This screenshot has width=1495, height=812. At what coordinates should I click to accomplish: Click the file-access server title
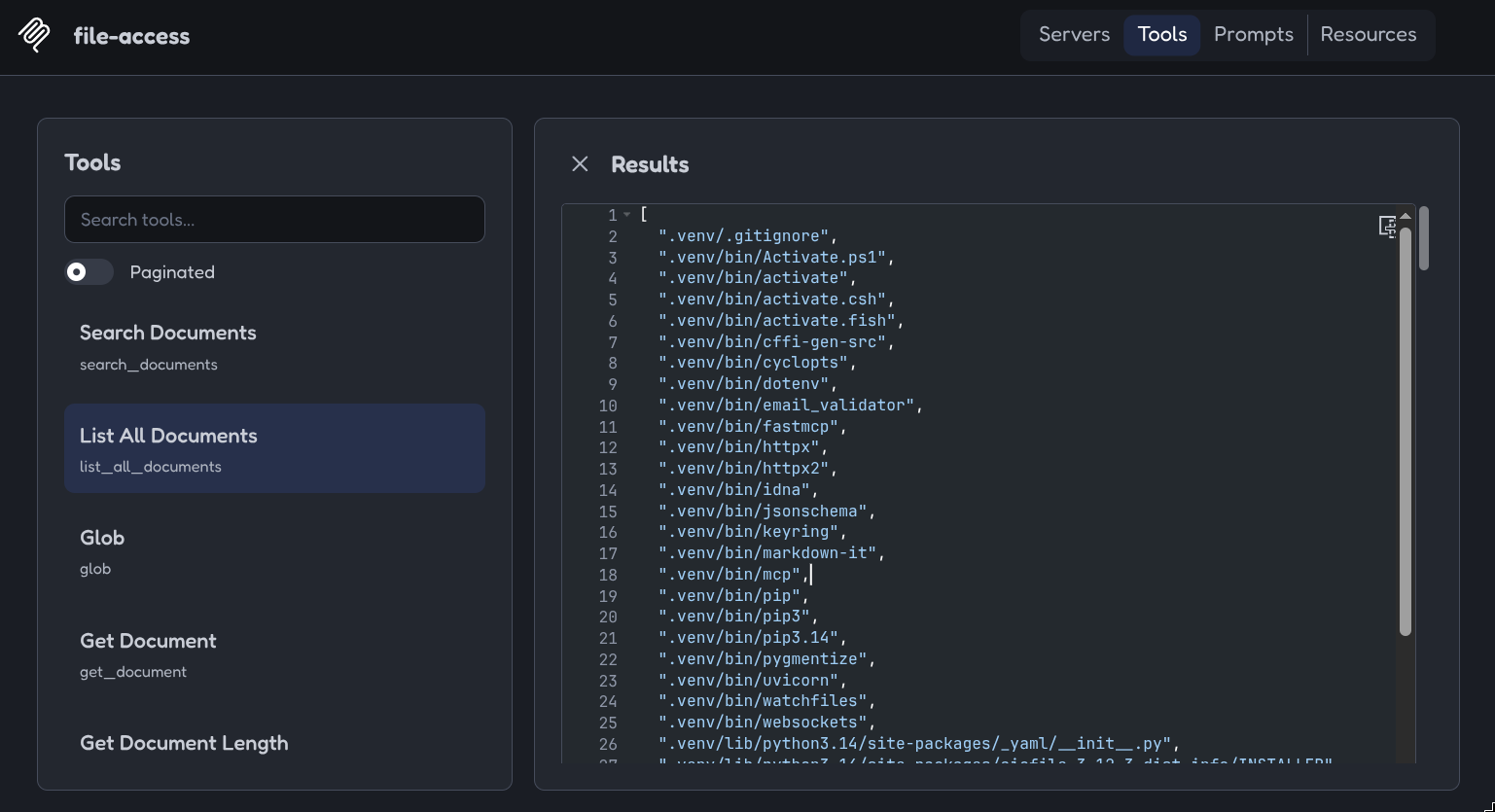131,36
